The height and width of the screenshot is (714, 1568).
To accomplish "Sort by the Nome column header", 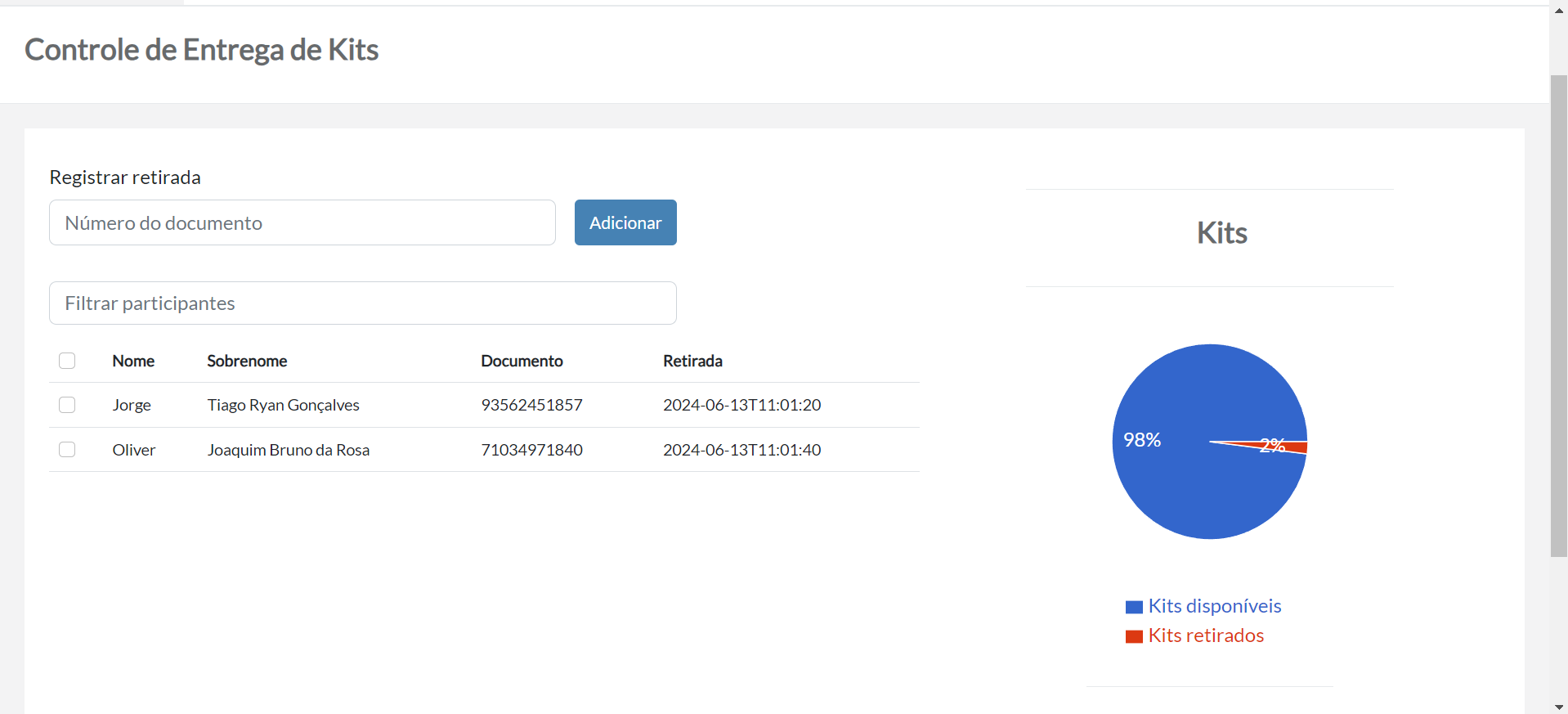I will (133, 361).
